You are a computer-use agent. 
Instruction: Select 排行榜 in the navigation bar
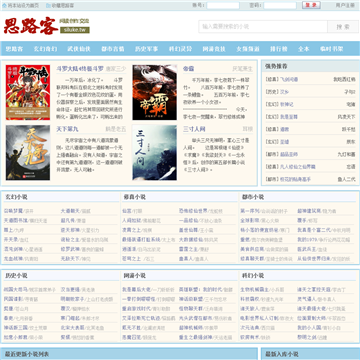(279, 49)
